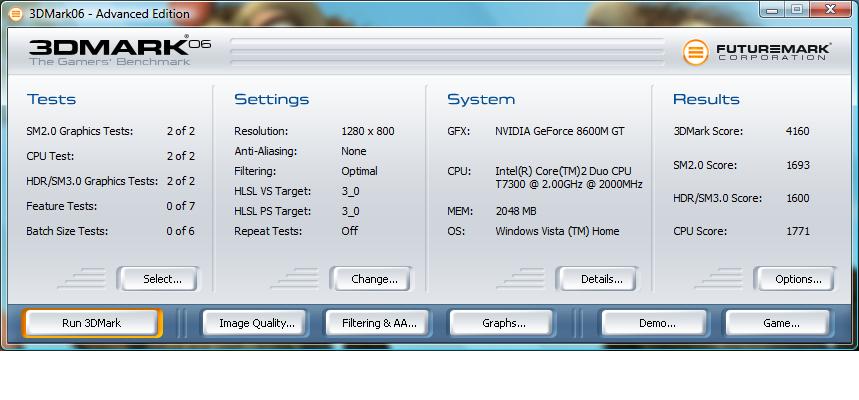Click the Batch Size Tests count 0 of 6
859x400 pixels.
point(181,231)
